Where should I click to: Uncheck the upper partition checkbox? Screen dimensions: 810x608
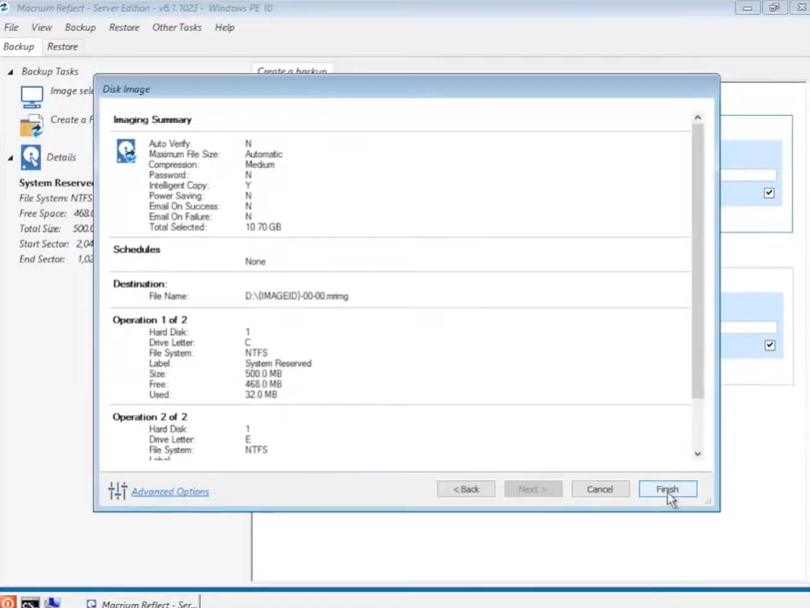point(769,192)
